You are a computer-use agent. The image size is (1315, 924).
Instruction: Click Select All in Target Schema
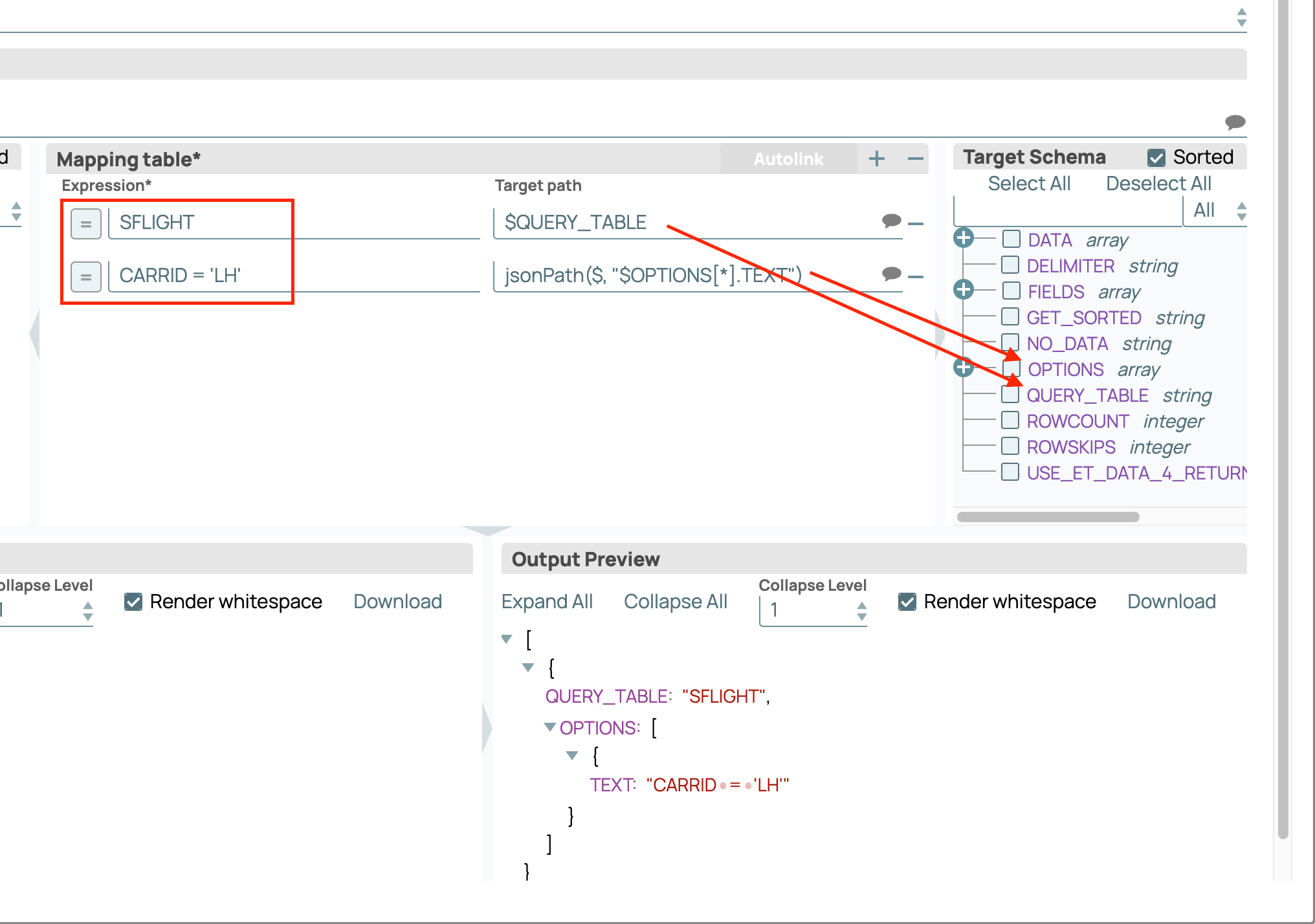(x=1029, y=184)
